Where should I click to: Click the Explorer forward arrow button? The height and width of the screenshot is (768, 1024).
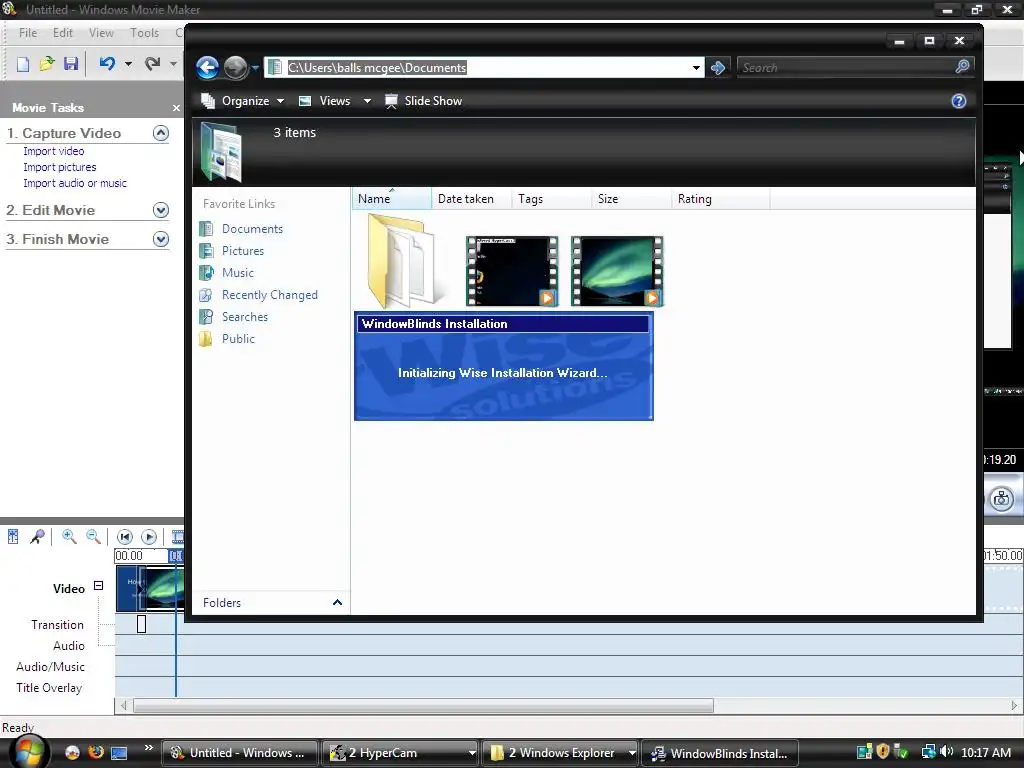pos(235,67)
